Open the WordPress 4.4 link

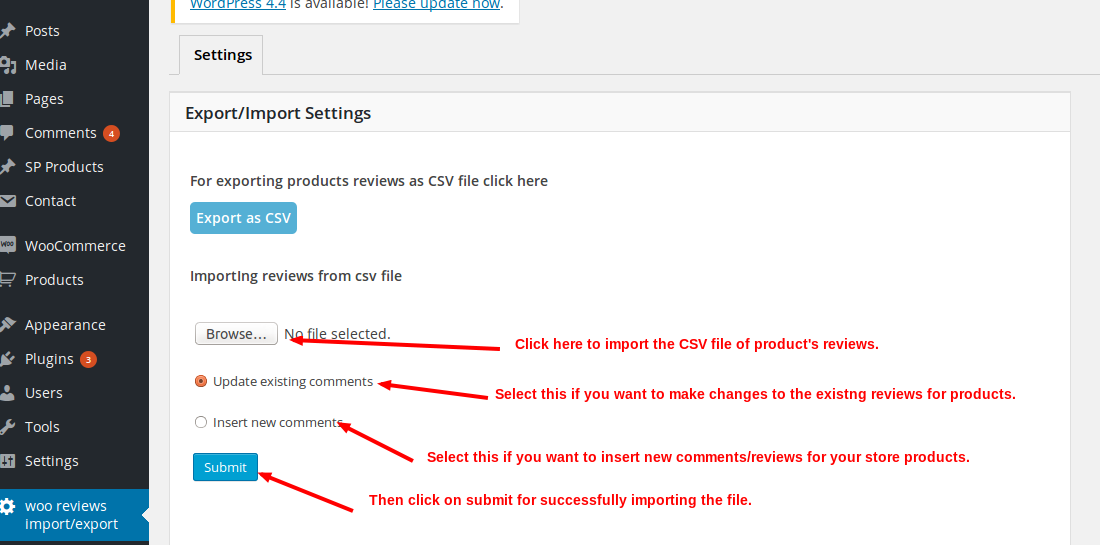coord(238,5)
